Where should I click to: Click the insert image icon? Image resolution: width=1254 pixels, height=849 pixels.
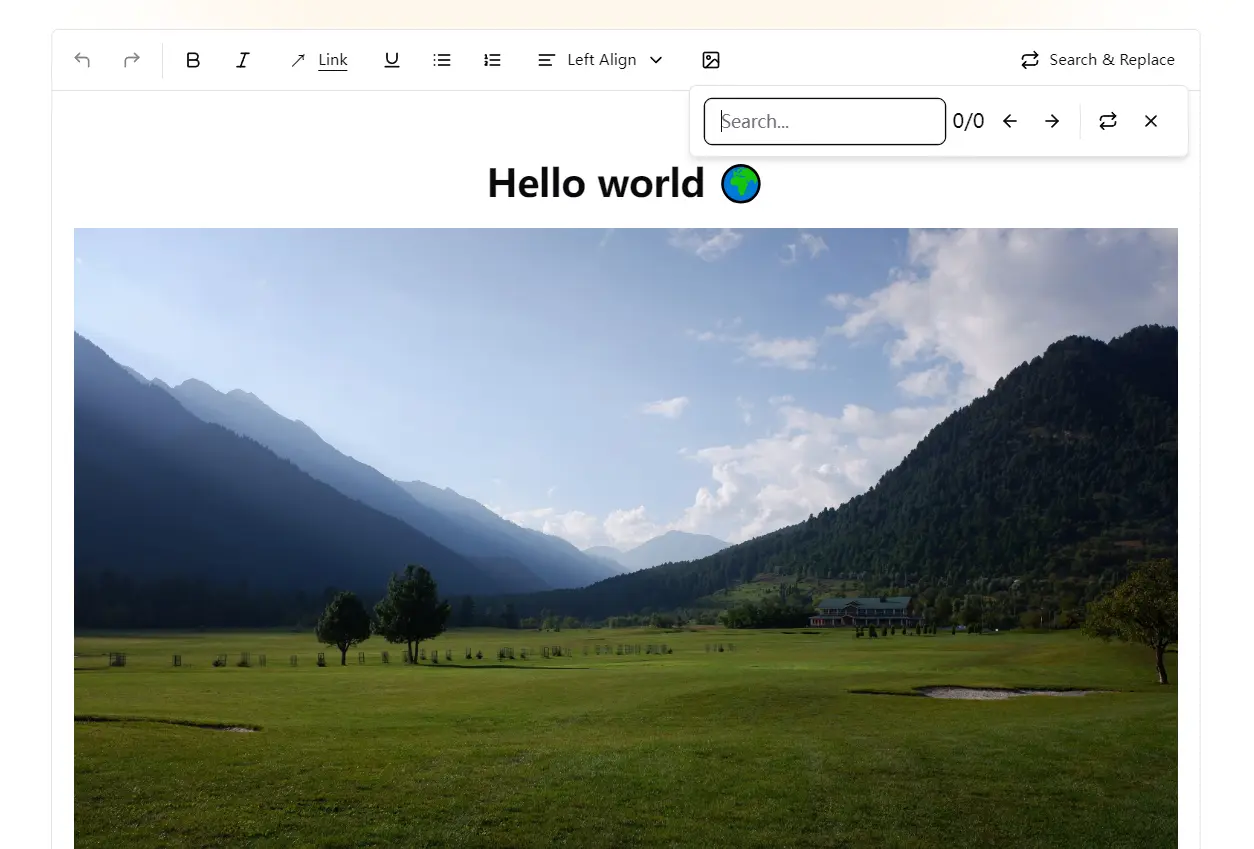711,60
